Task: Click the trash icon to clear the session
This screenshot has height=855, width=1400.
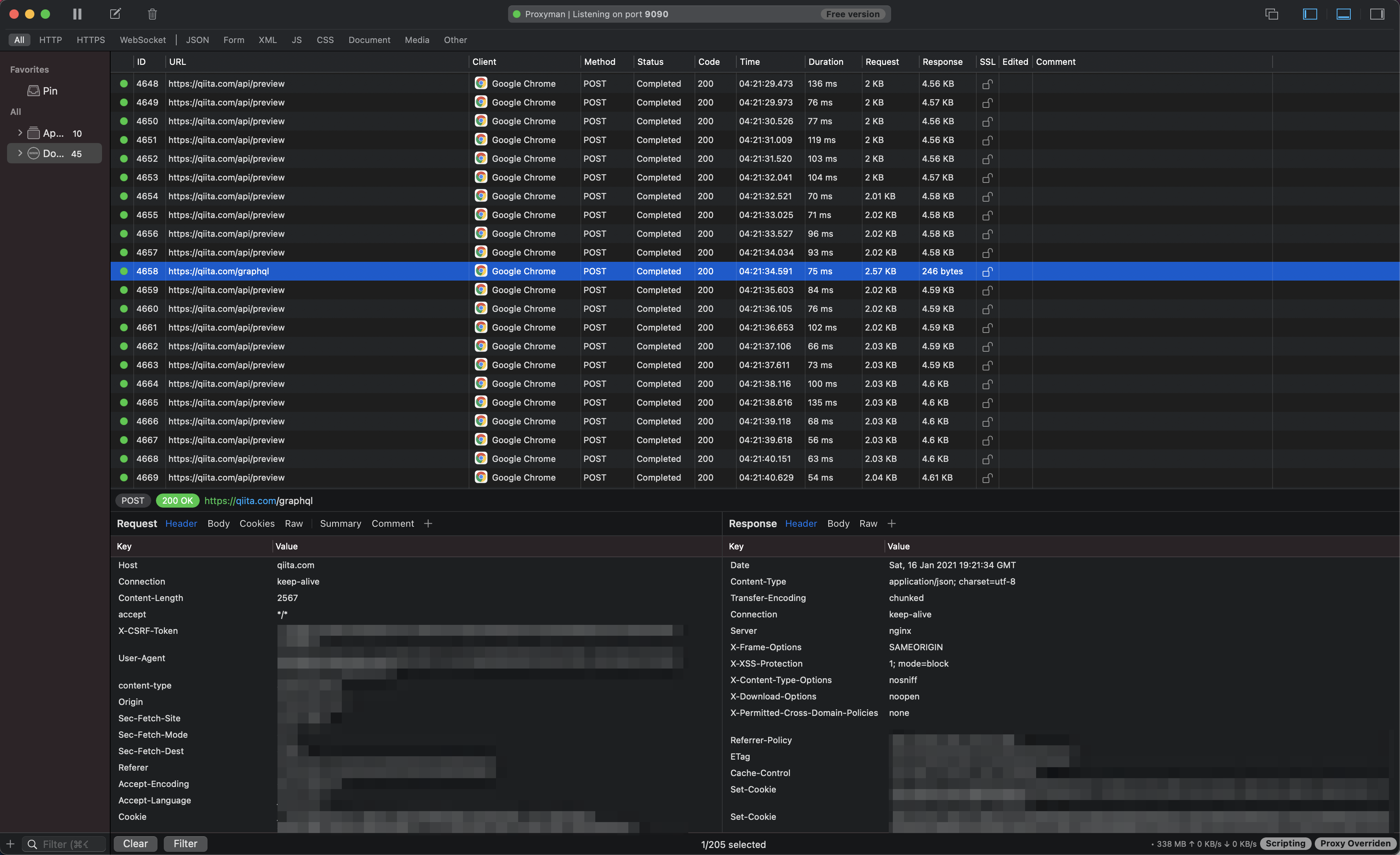Action: [x=152, y=14]
